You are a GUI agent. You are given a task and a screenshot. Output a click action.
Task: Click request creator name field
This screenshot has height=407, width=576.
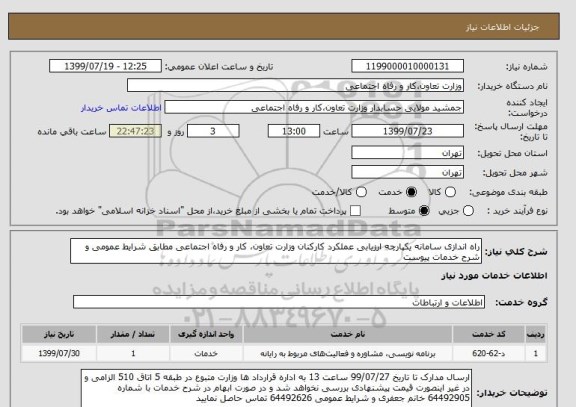(314, 108)
